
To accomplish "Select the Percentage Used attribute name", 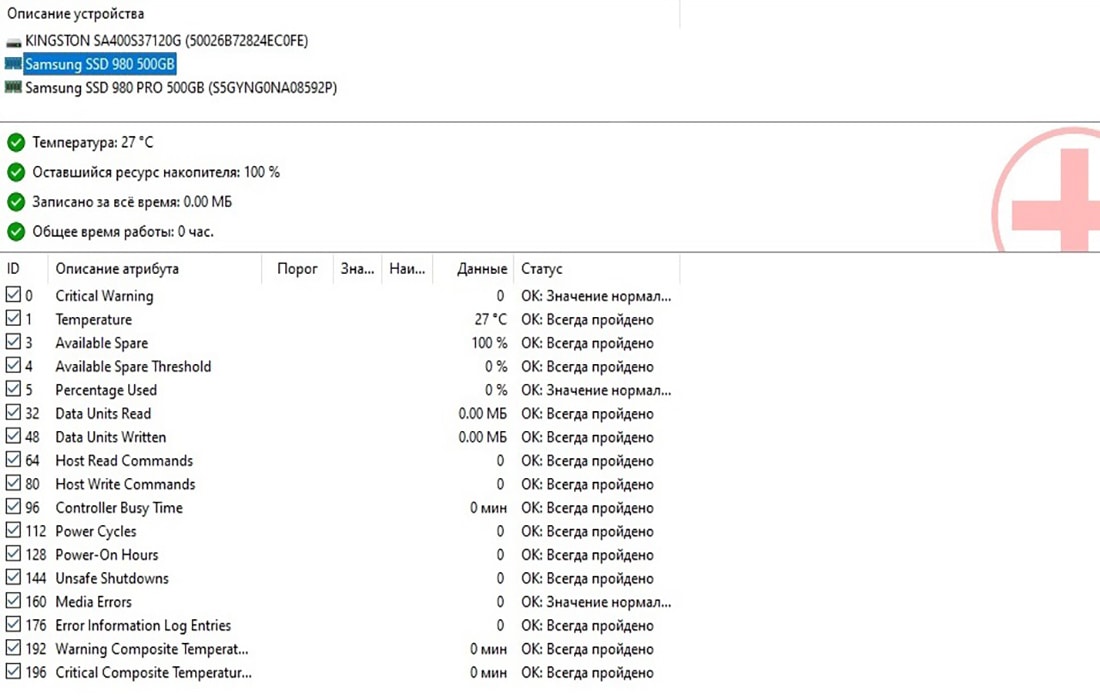I will [106, 390].
